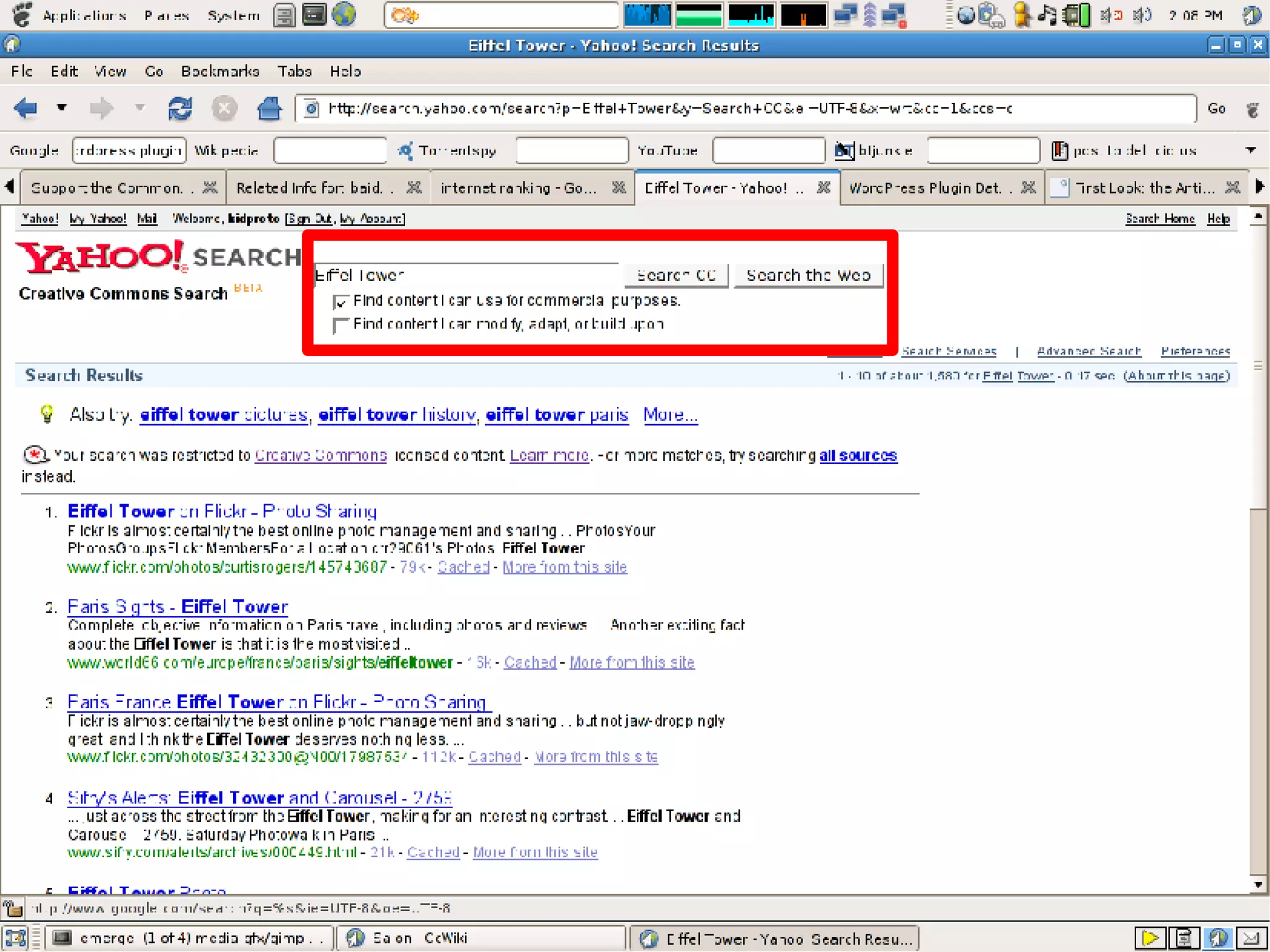
Task: Click the Stop loading icon
Action: [x=224, y=109]
